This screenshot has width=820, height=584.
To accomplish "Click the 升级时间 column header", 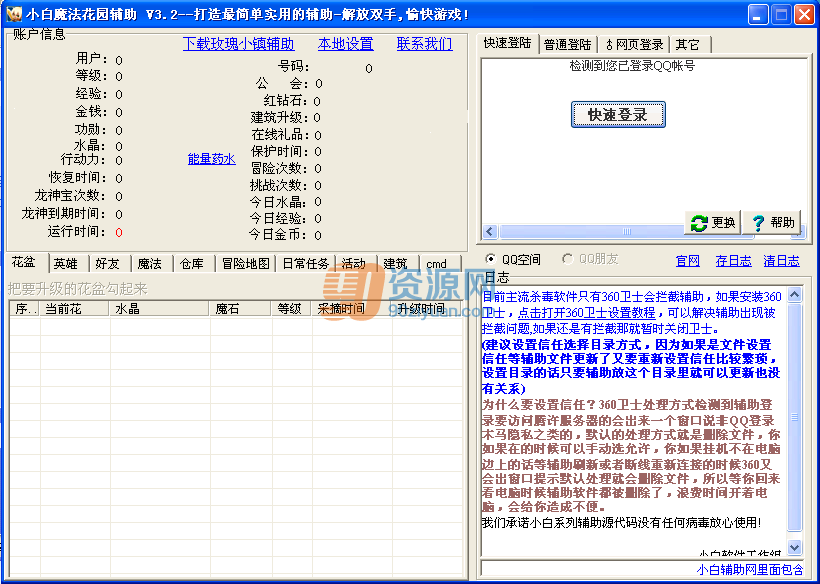I will 426,309.
